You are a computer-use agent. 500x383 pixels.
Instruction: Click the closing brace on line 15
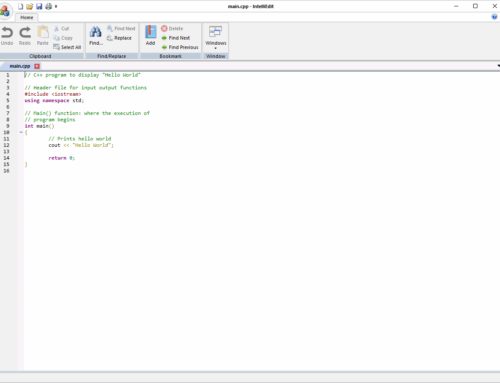click(26, 164)
